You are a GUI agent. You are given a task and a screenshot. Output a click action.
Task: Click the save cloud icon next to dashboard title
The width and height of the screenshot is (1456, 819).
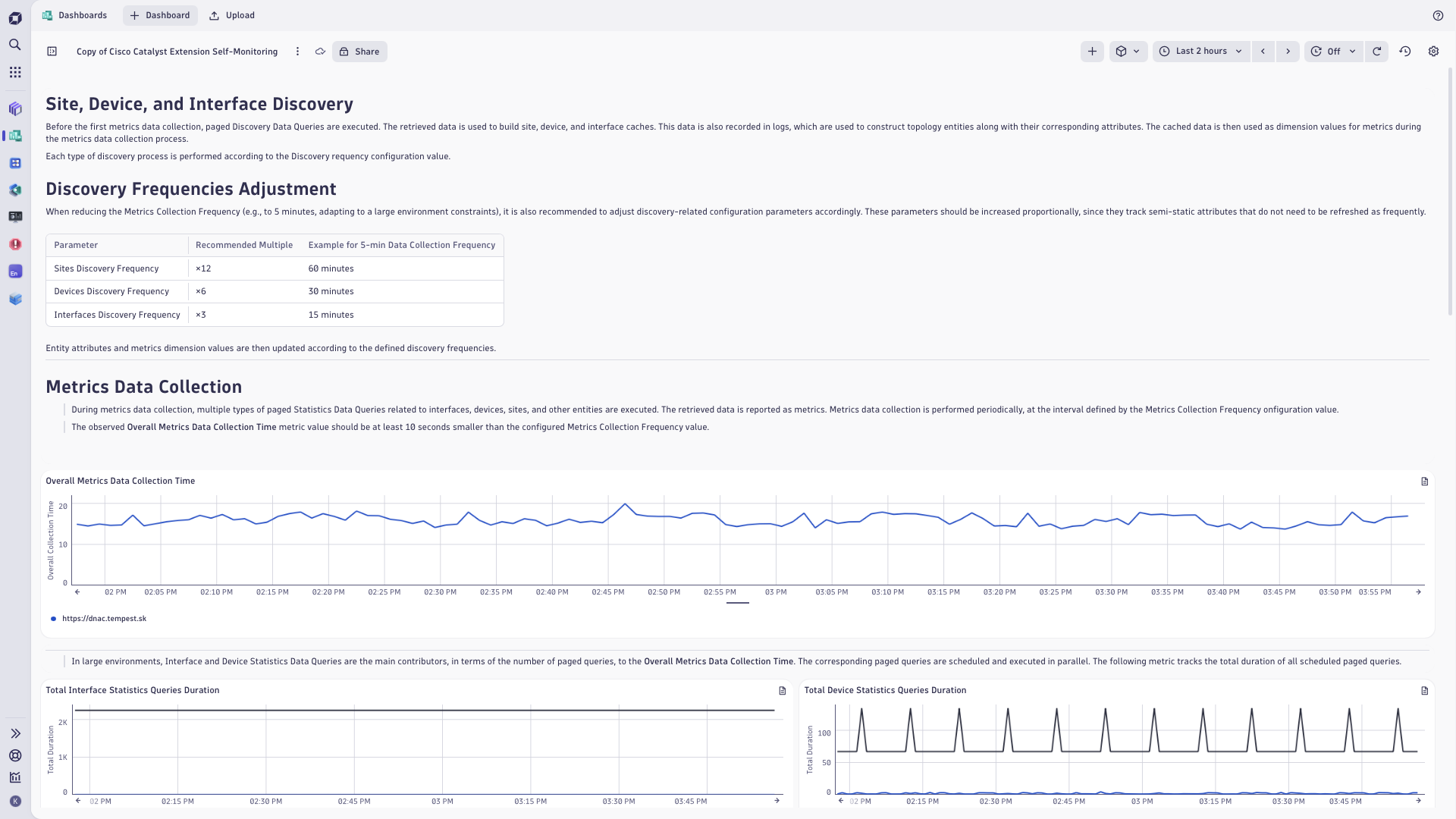pos(319,51)
